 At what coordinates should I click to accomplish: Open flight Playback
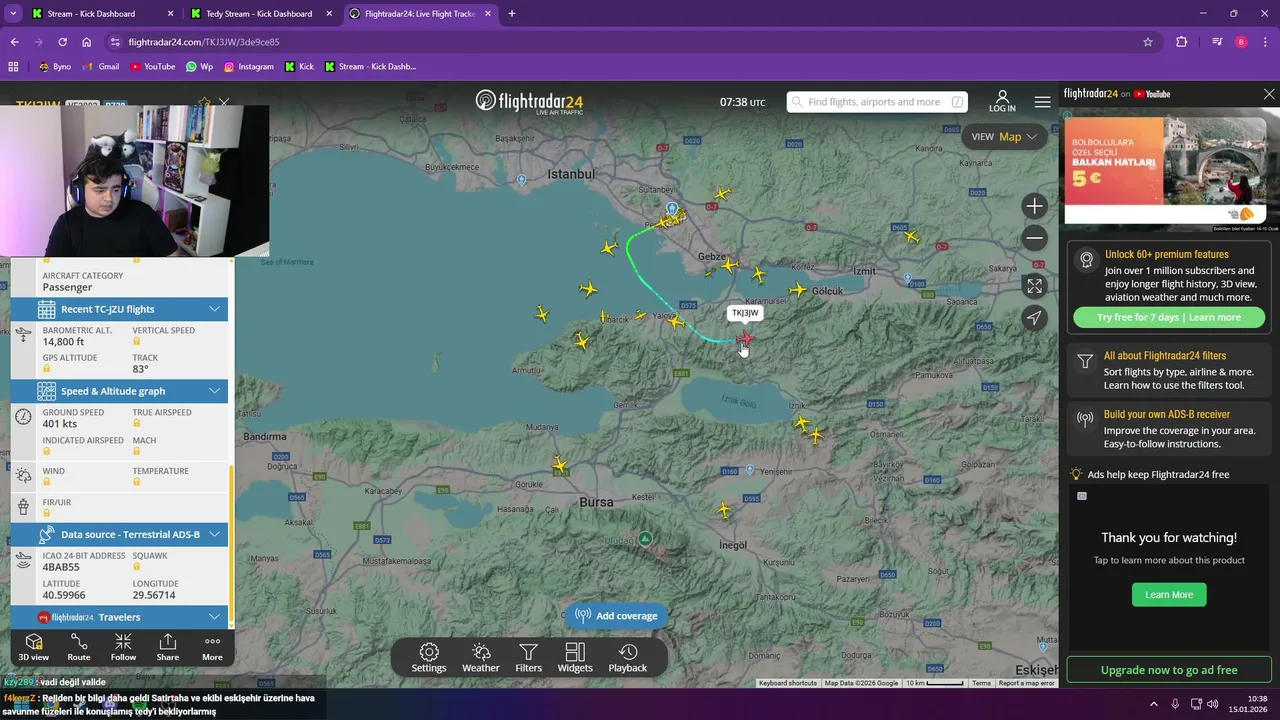pos(628,658)
